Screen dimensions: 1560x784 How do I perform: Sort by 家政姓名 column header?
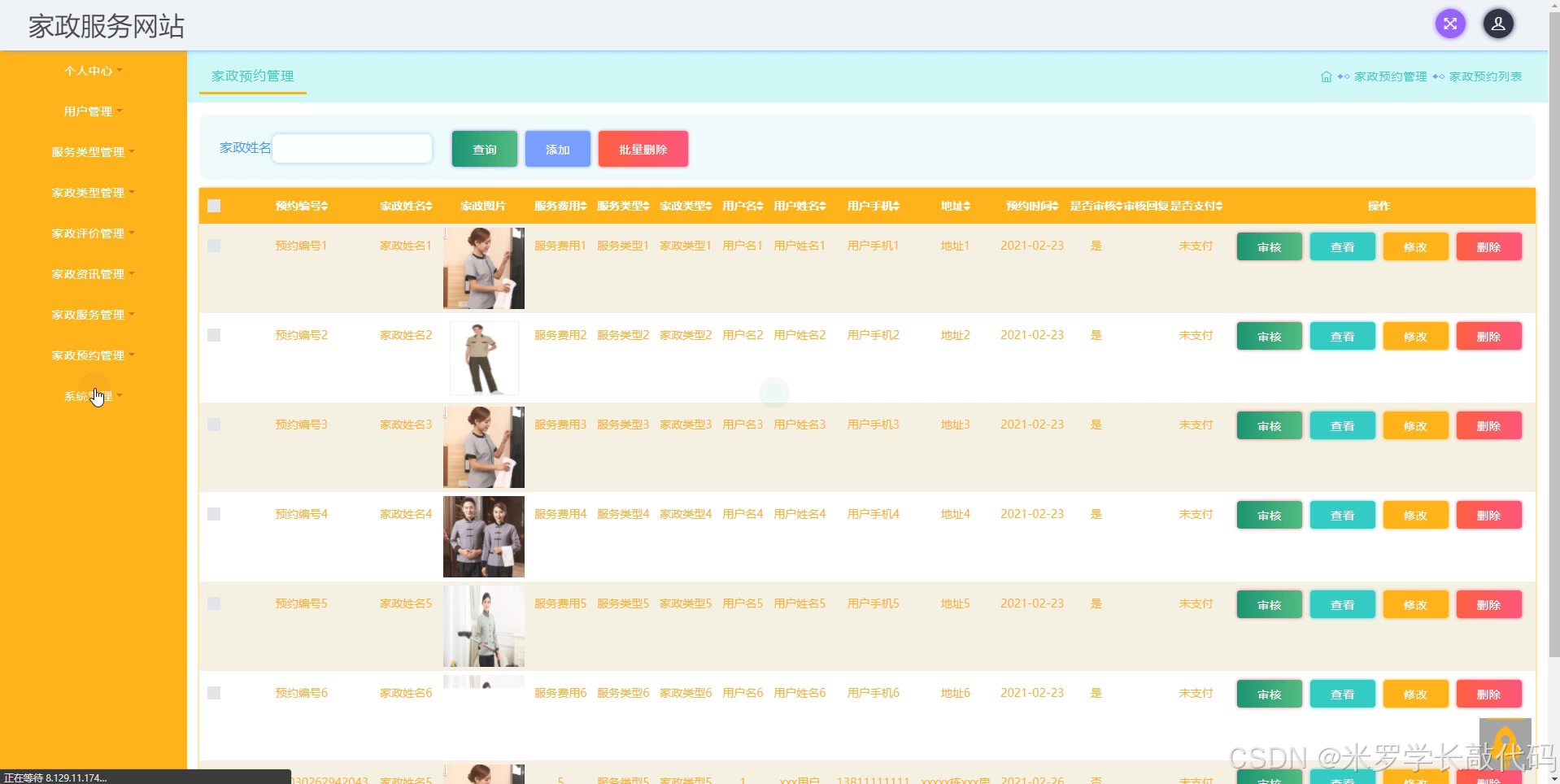point(406,206)
